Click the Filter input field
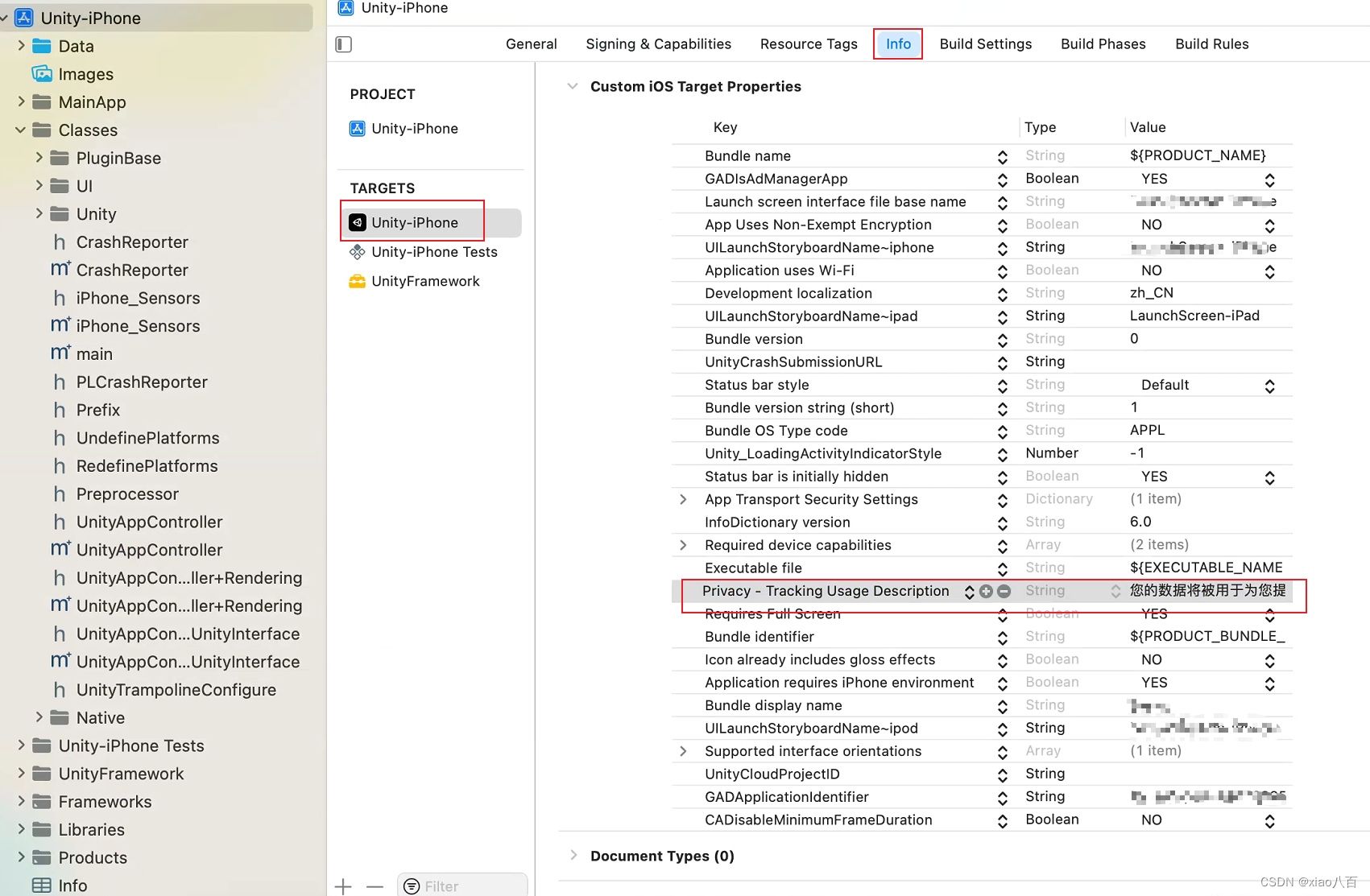 (x=462, y=886)
